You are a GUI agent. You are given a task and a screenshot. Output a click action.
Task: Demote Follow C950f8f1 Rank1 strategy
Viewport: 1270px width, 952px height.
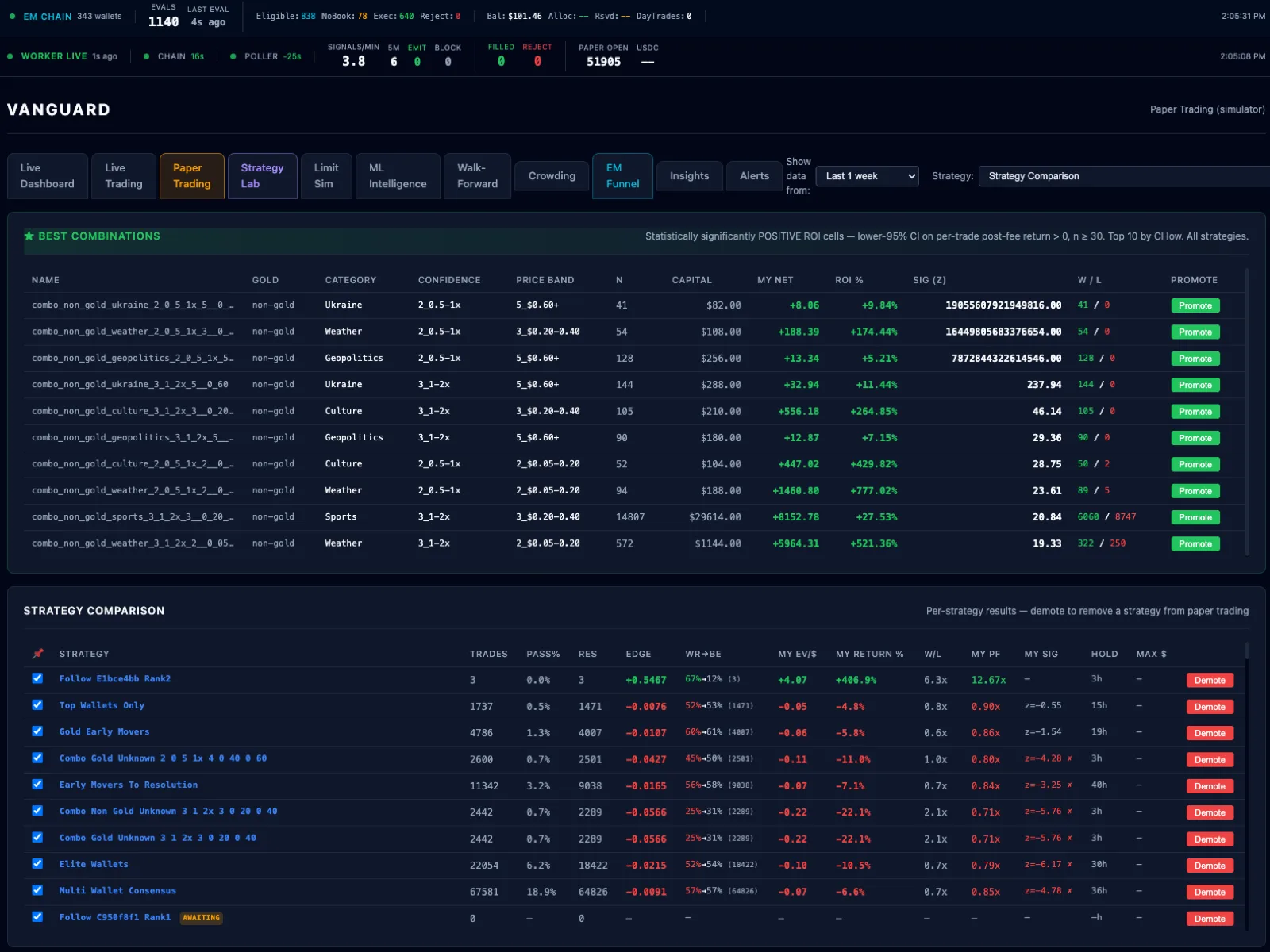(1210, 919)
